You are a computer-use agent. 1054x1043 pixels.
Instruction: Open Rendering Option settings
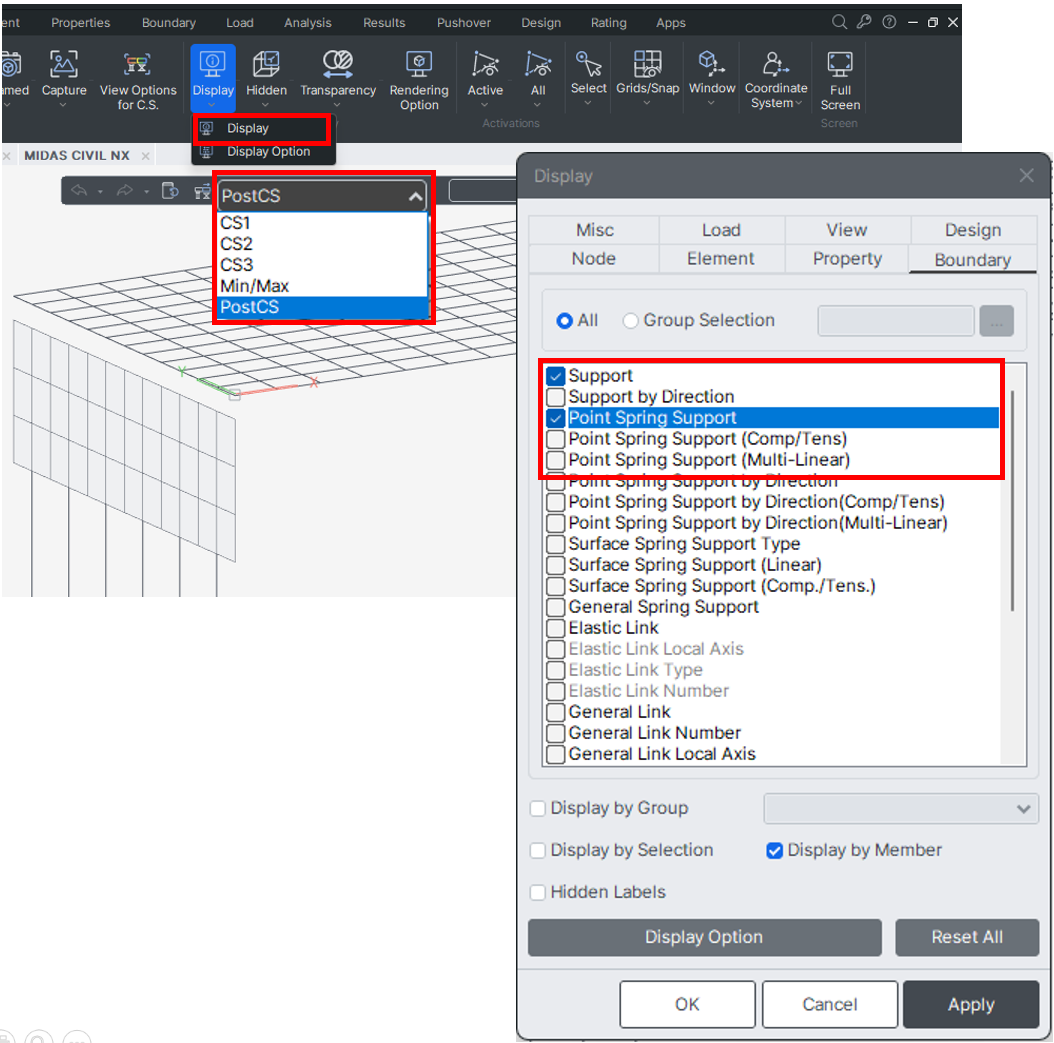coord(419,67)
